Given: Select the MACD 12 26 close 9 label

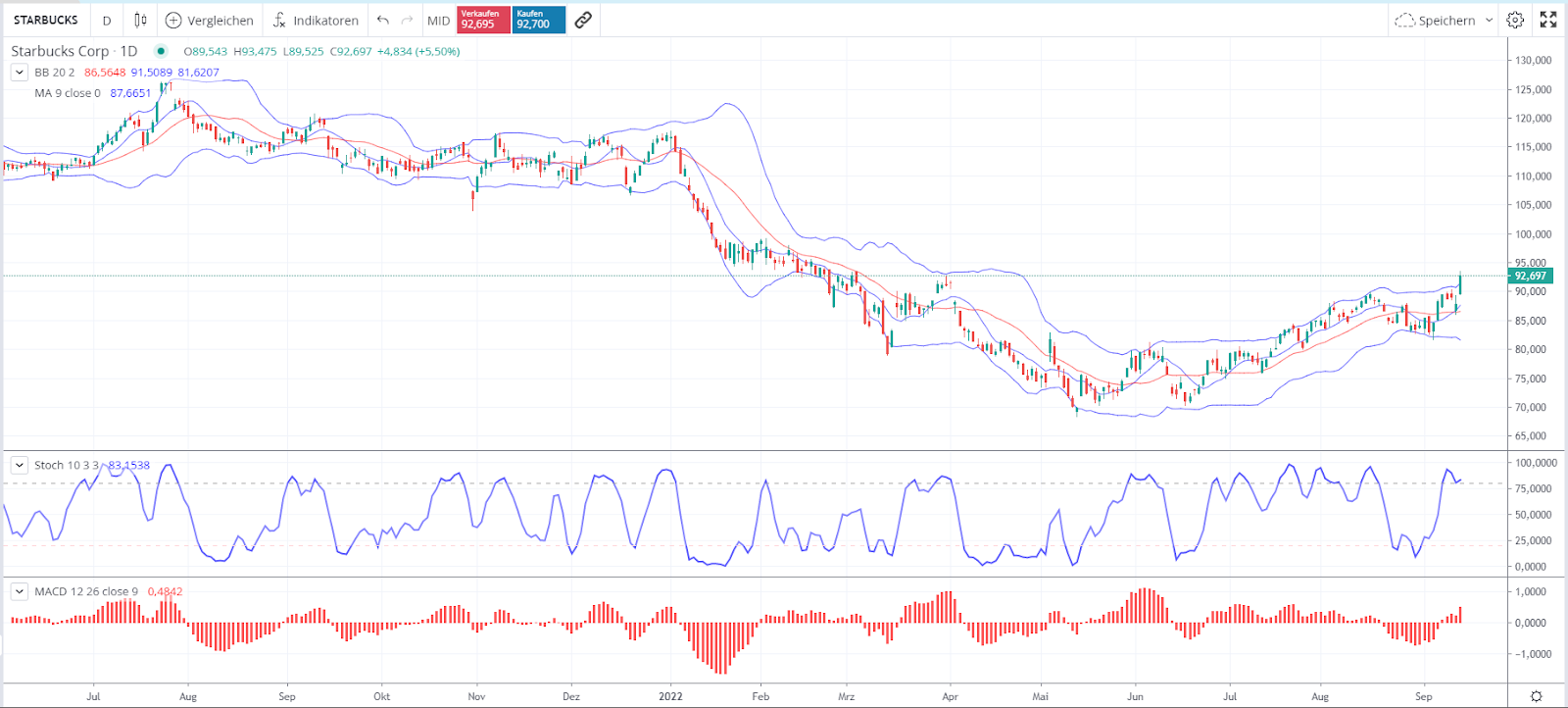Looking at the screenshot, I should pyautogui.click(x=86, y=591).
